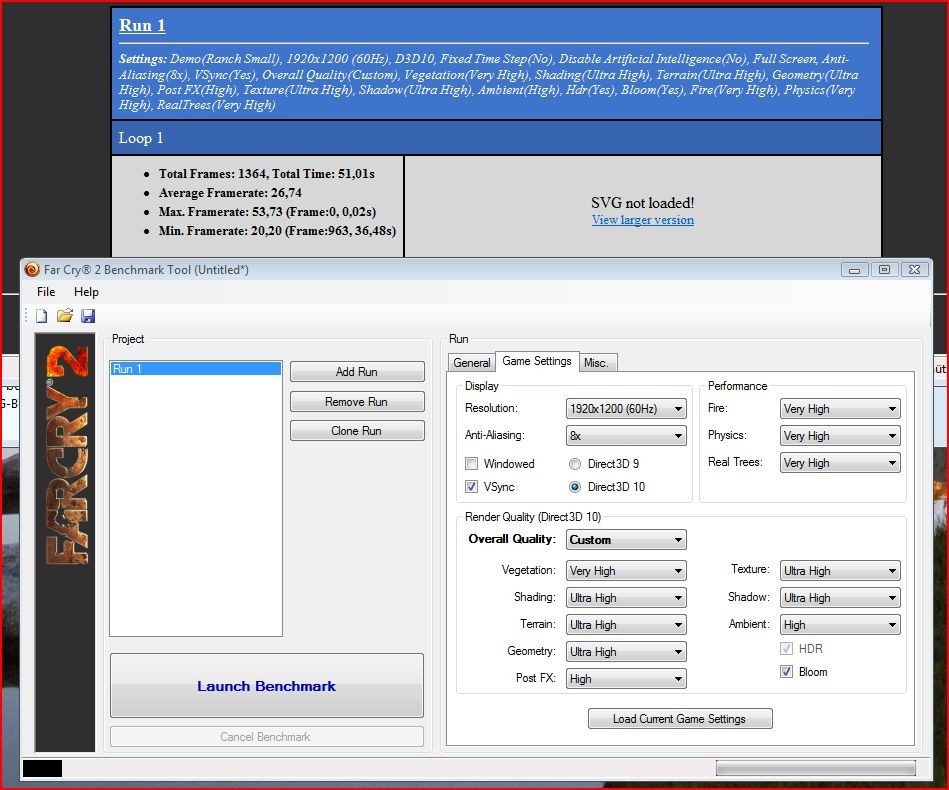Open the Post FX dropdown
949x790 pixels.
click(626, 679)
